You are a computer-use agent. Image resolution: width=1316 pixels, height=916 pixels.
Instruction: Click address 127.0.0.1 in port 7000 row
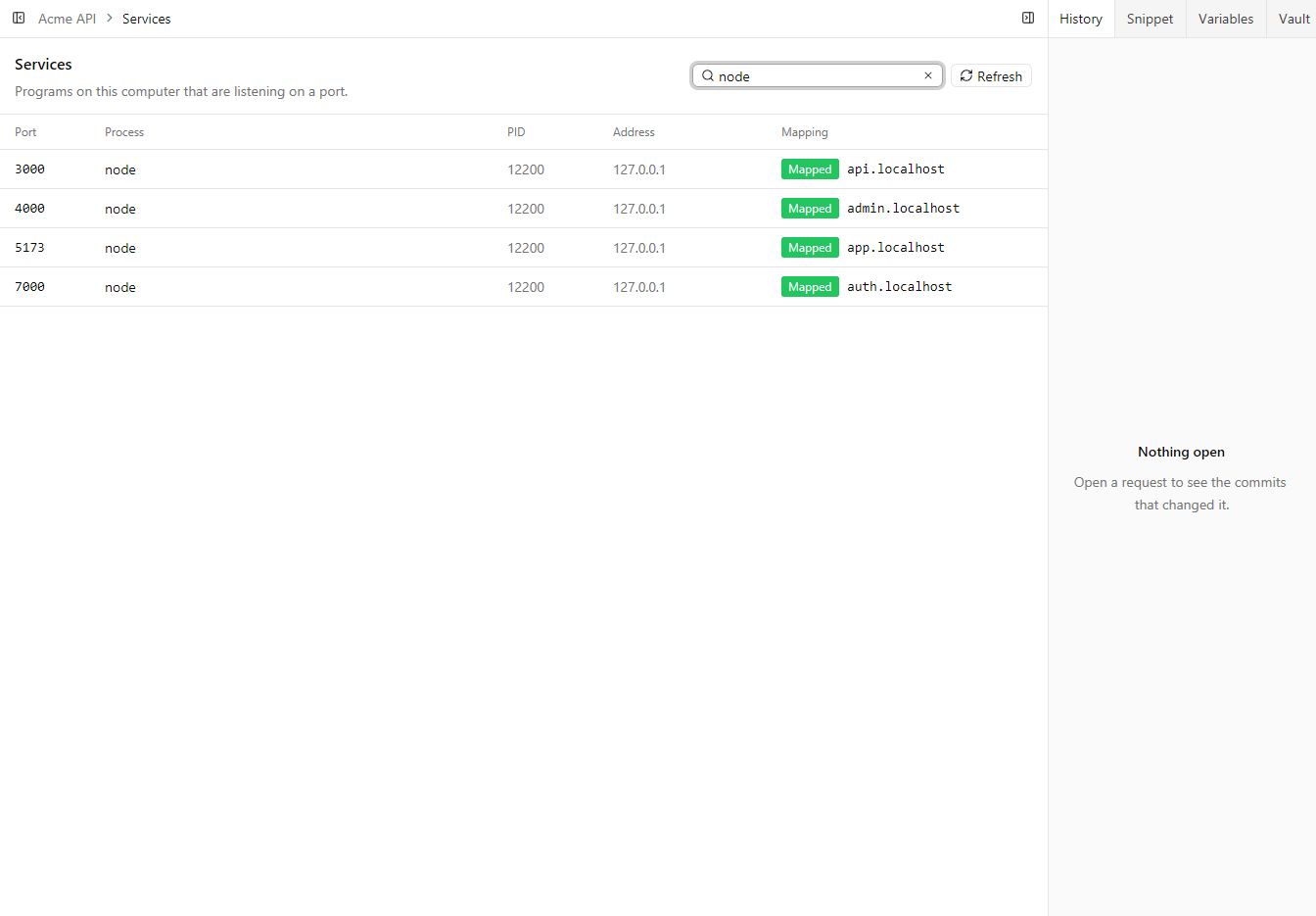tap(639, 287)
